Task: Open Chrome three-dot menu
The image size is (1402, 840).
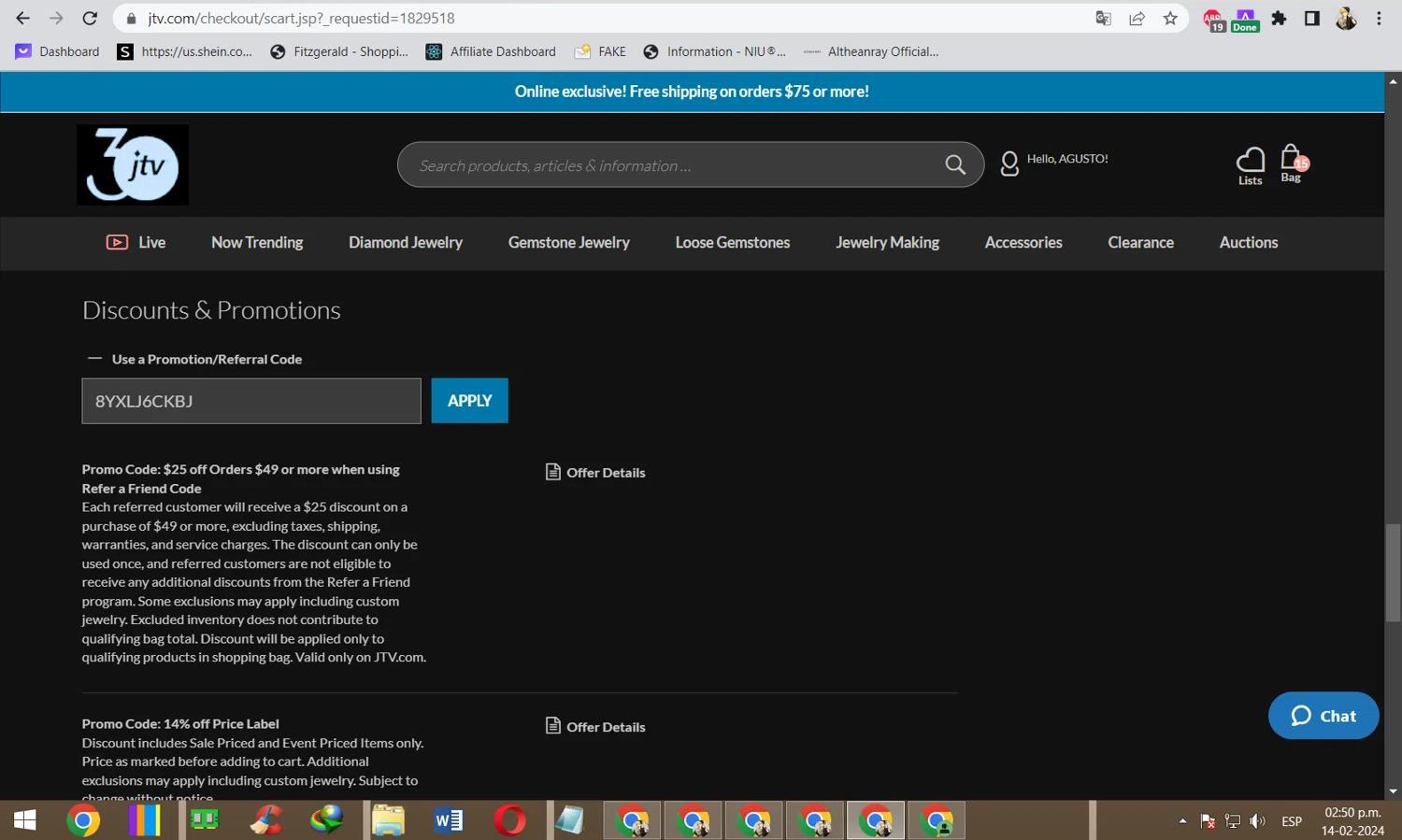Action: [x=1379, y=18]
